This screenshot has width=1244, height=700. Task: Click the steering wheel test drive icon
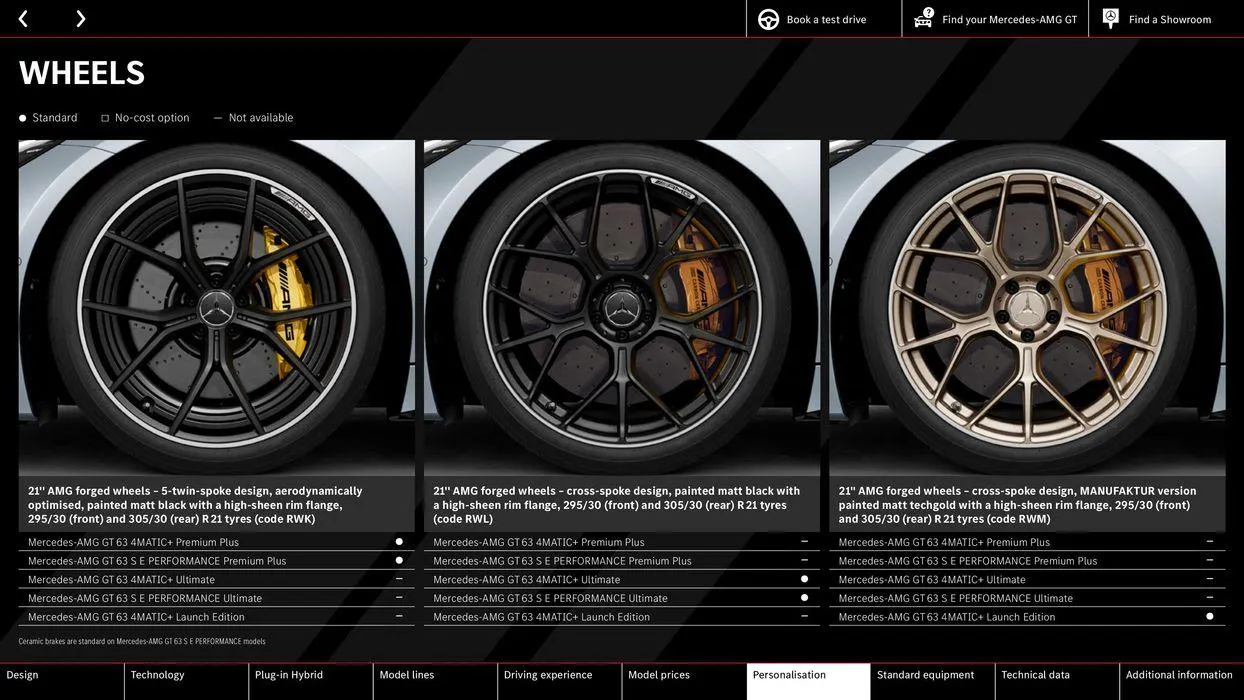click(768, 19)
